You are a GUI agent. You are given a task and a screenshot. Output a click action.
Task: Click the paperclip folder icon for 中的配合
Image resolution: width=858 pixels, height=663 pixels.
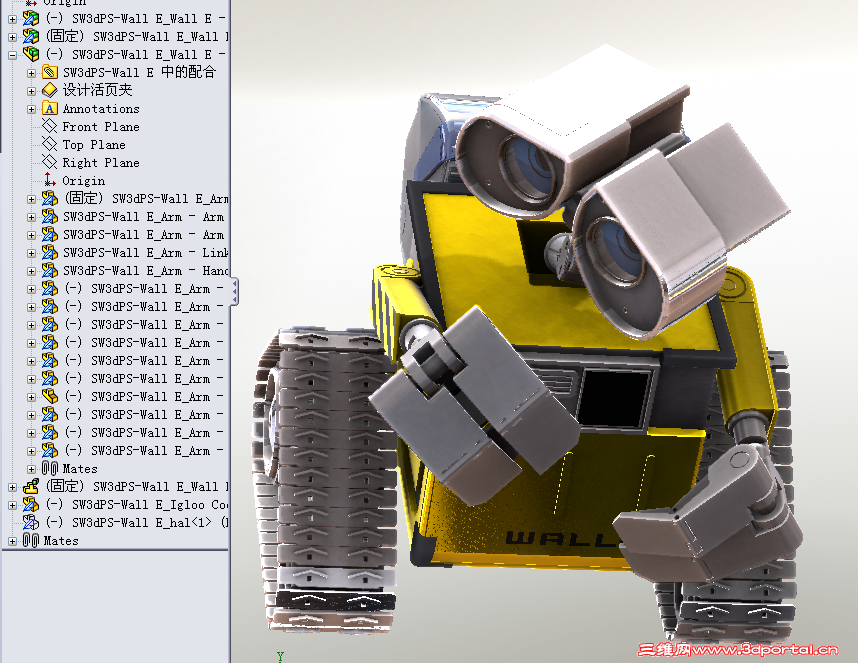(50, 72)
